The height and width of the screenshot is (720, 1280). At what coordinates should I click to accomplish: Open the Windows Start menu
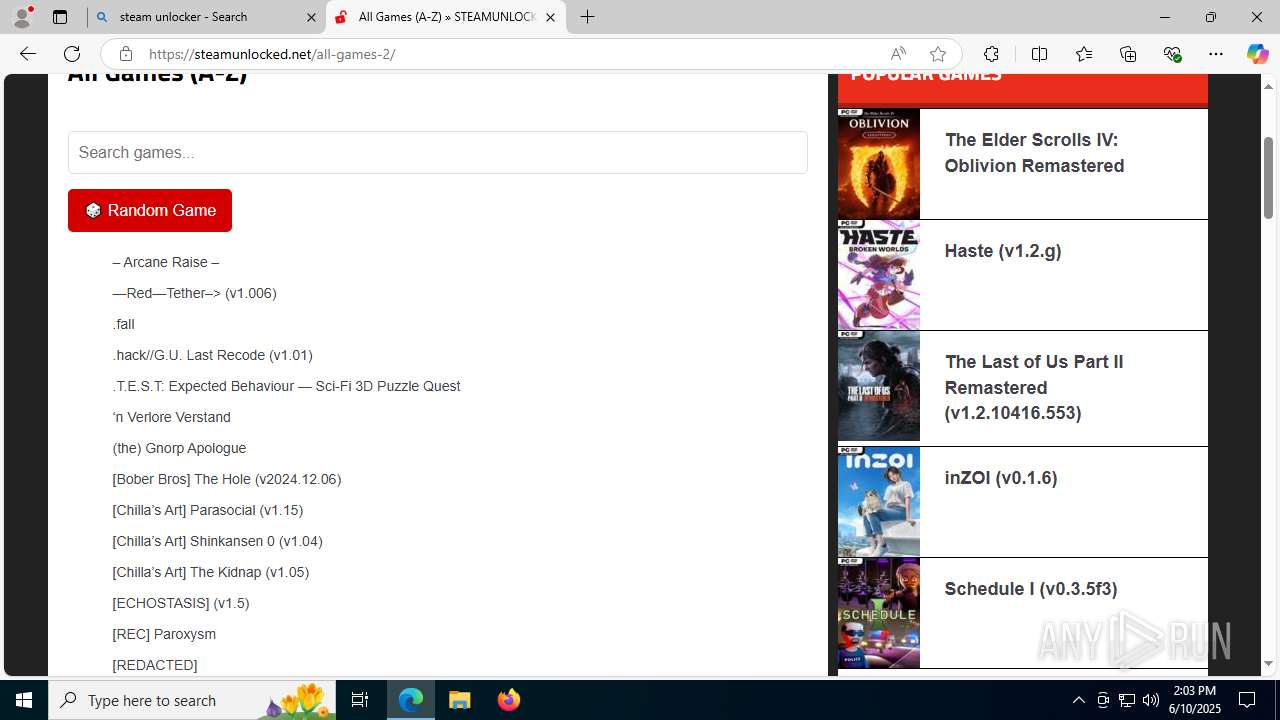24,700
